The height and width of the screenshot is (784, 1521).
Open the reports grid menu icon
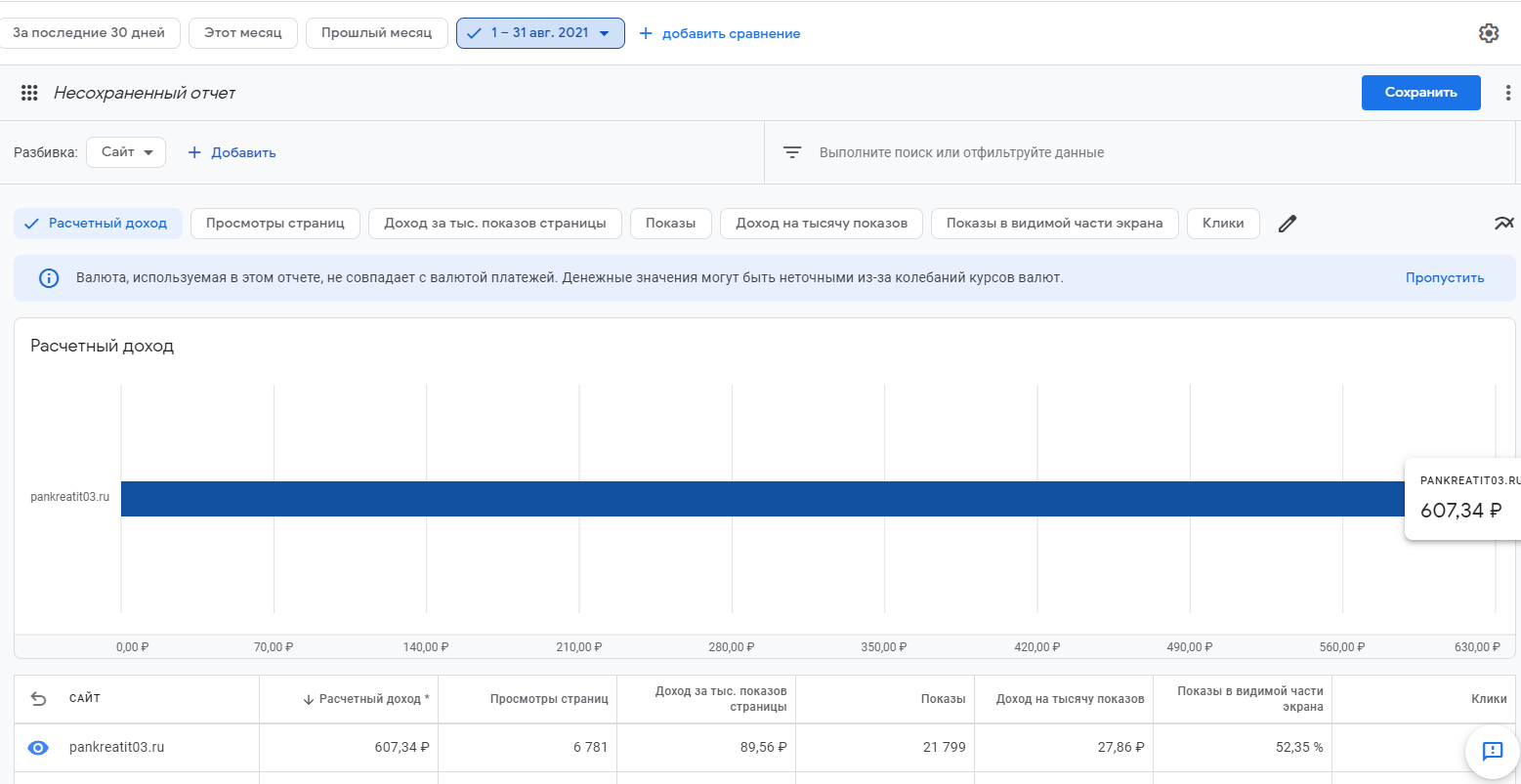click(29, 93)
